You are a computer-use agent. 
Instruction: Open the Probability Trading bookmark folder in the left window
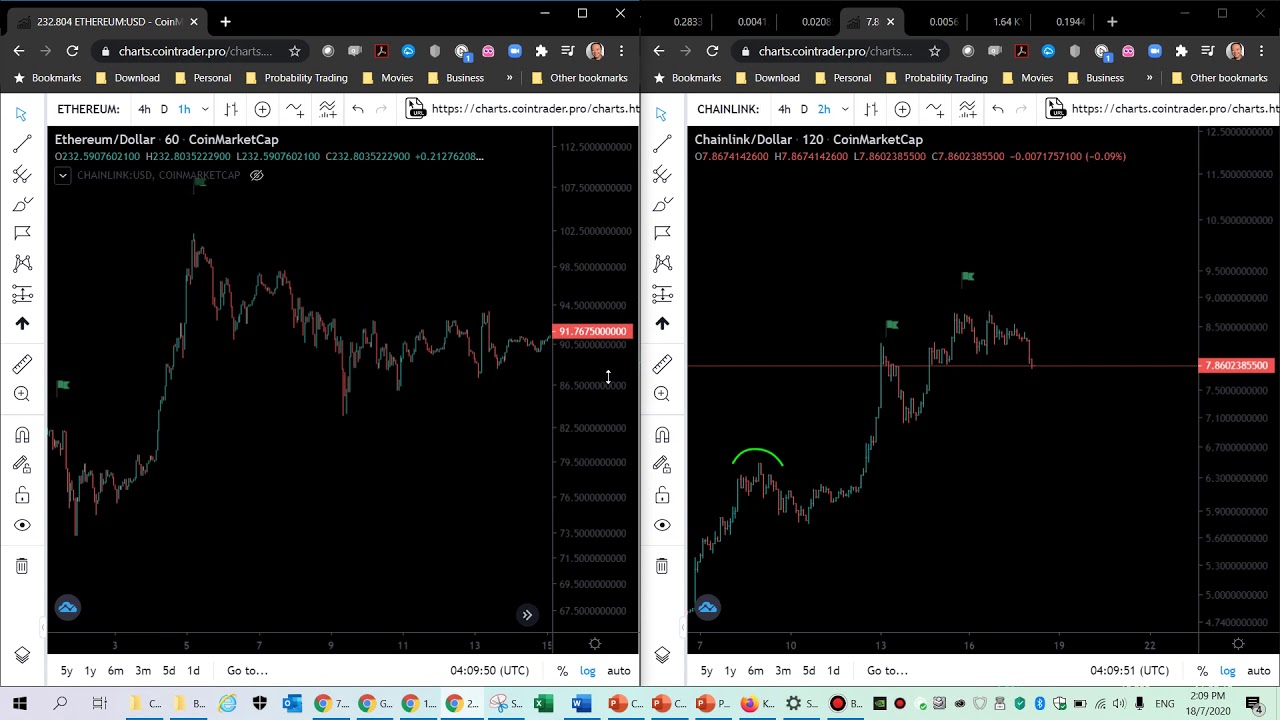pyautogui.click(x=296, y=78)
